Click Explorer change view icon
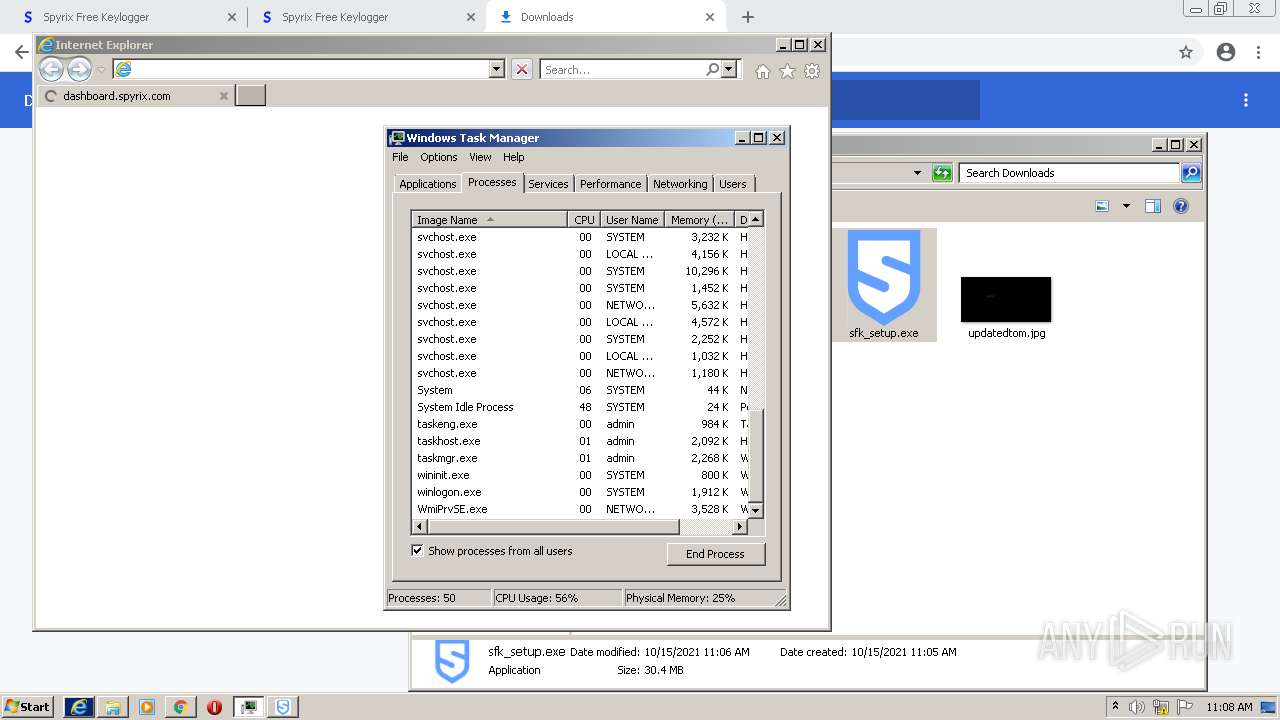Image resolution: width=1280 pixels, height=720 pixels. [1102, 206]
